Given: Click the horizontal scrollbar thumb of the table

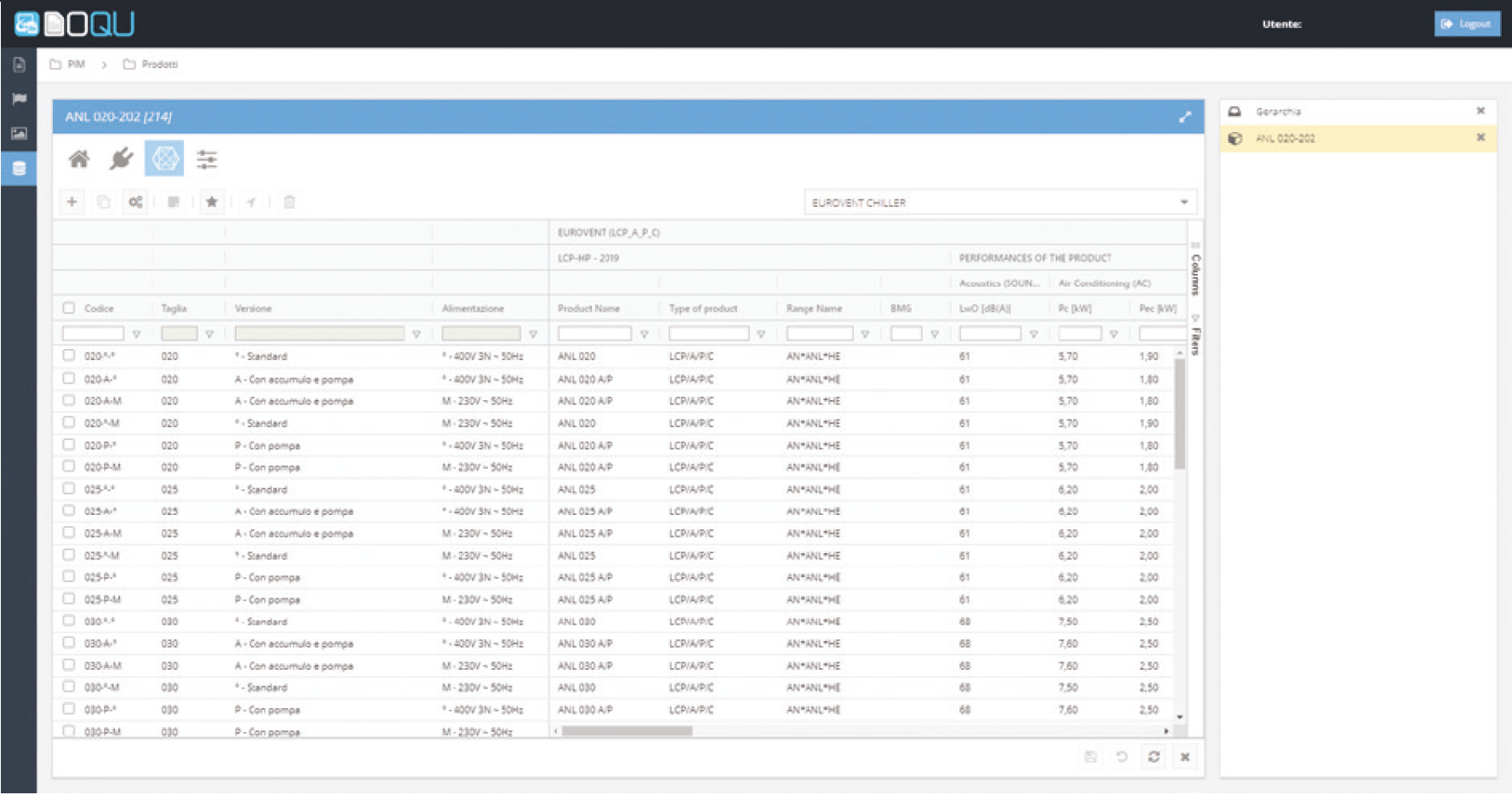Looking at the screenshot, I should (x=627, y=731).
